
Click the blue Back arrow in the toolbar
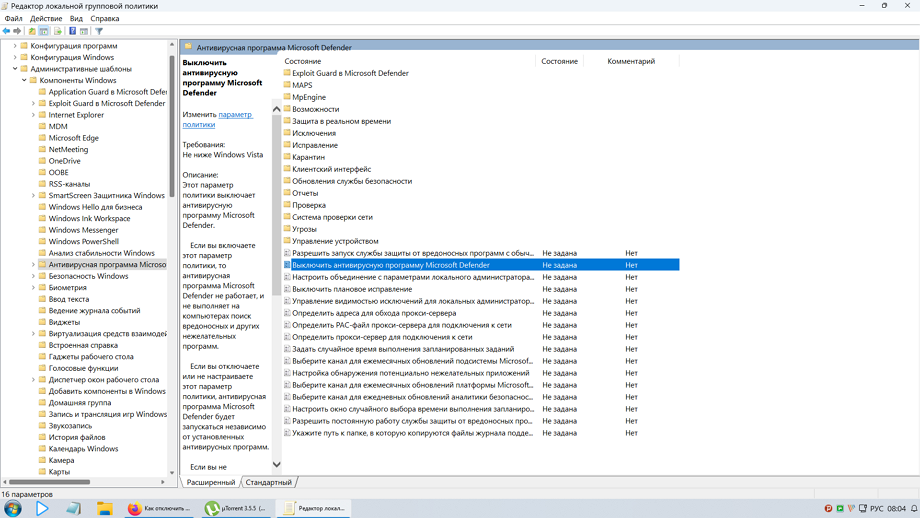click(7, 31)
